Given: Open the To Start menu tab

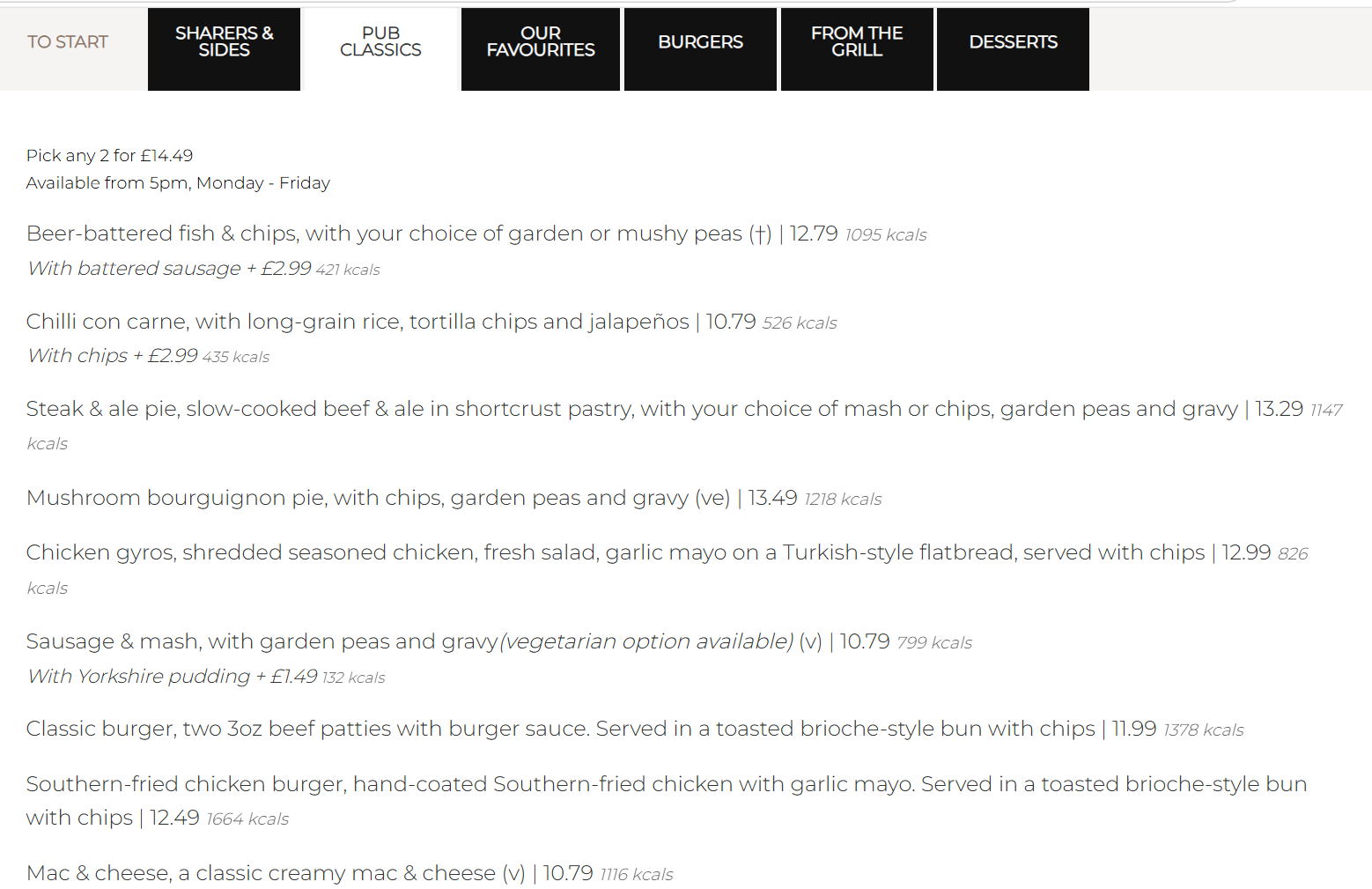Looking at the screenshot, I should (68, 42).
